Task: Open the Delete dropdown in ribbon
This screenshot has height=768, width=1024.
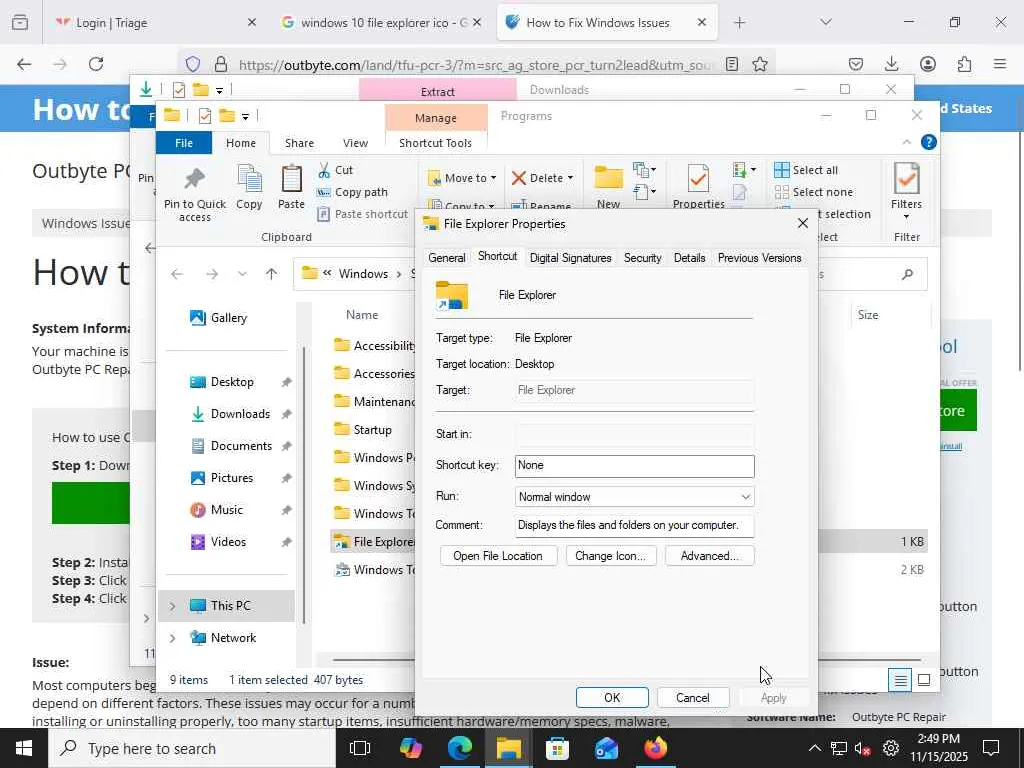Action: [x=543, y=178]
